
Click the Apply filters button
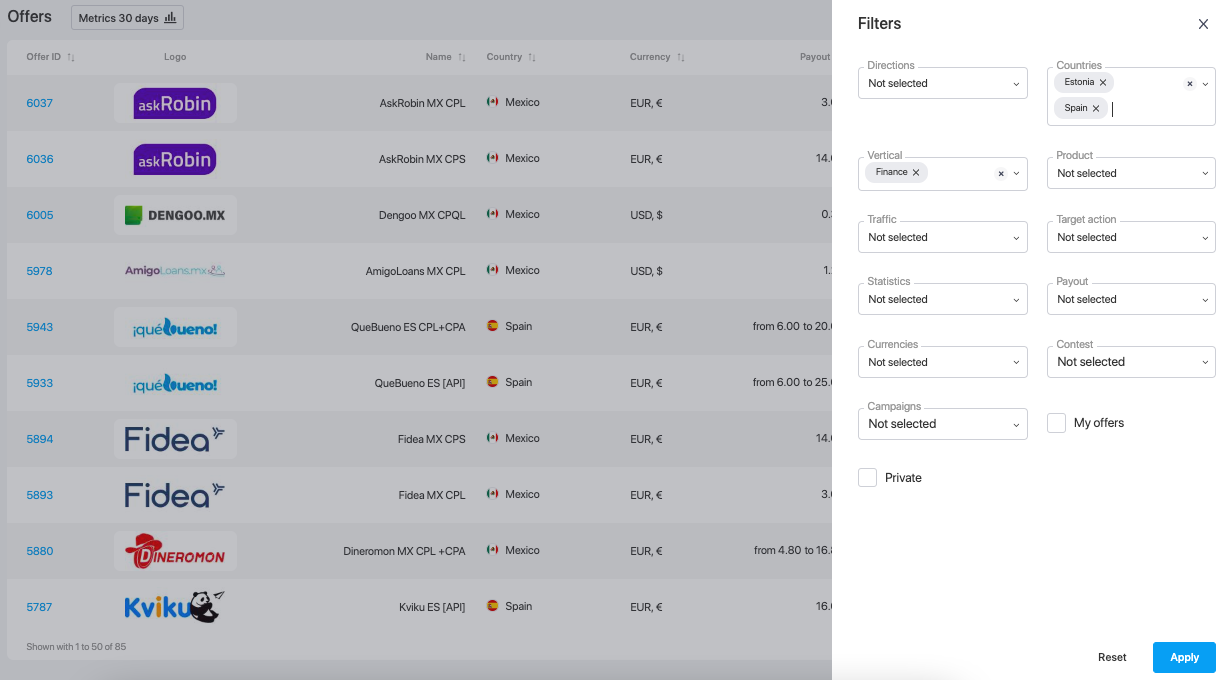click(1184, 657)
